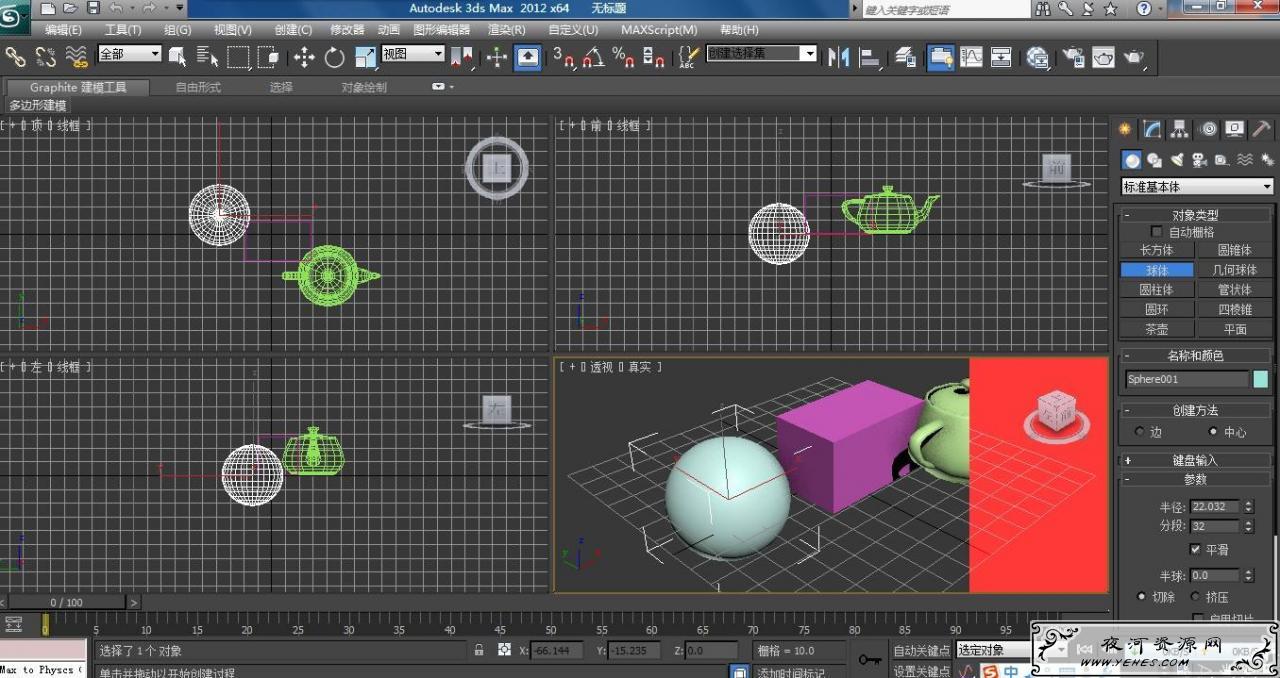This screenshot has height=678, width=1280.
Task: Select the 挤压 radio button
Action: pyautogui.click(x=1195, y=596)
